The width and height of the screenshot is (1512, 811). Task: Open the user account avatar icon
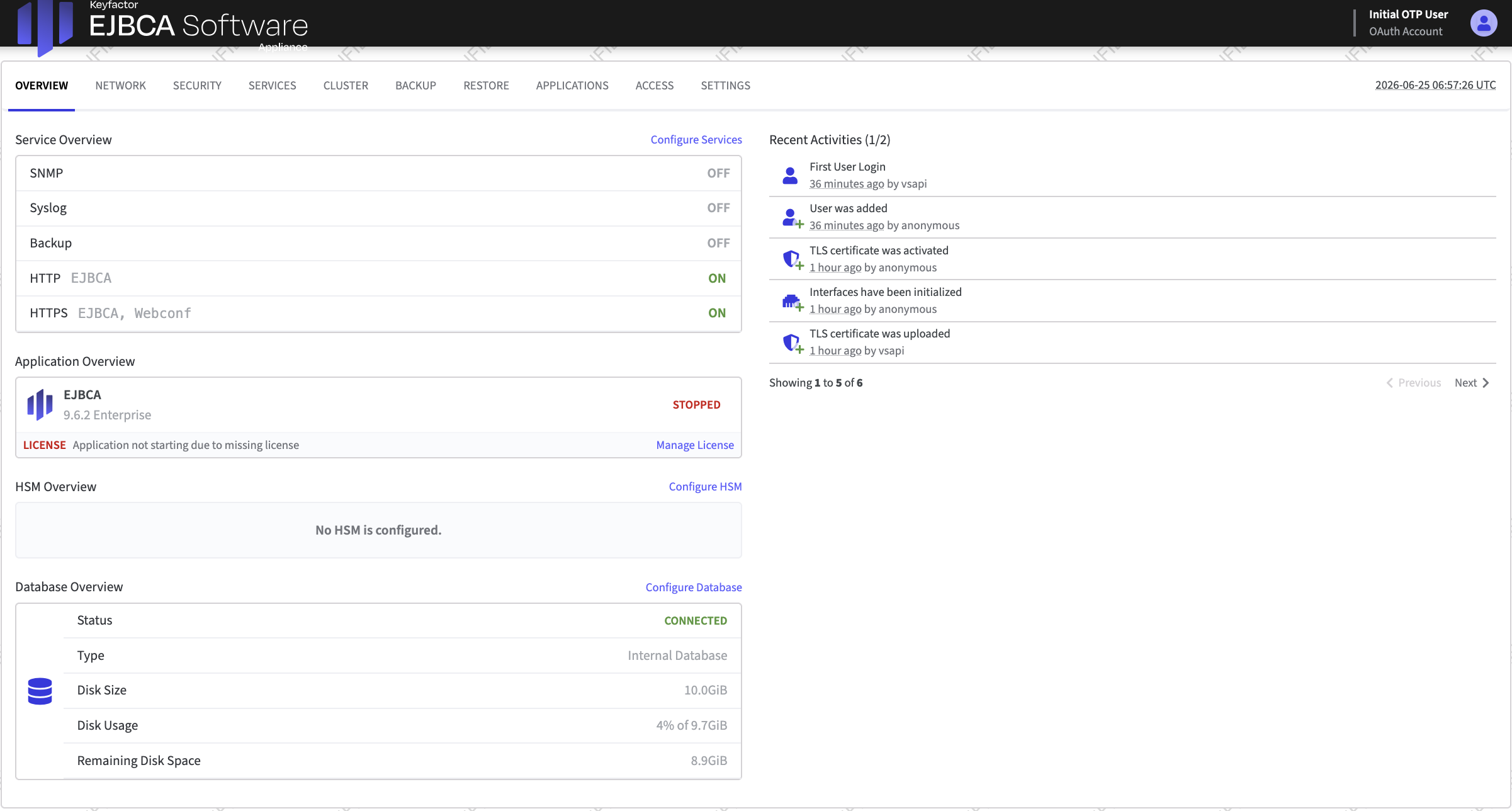tap(1483, 23)
